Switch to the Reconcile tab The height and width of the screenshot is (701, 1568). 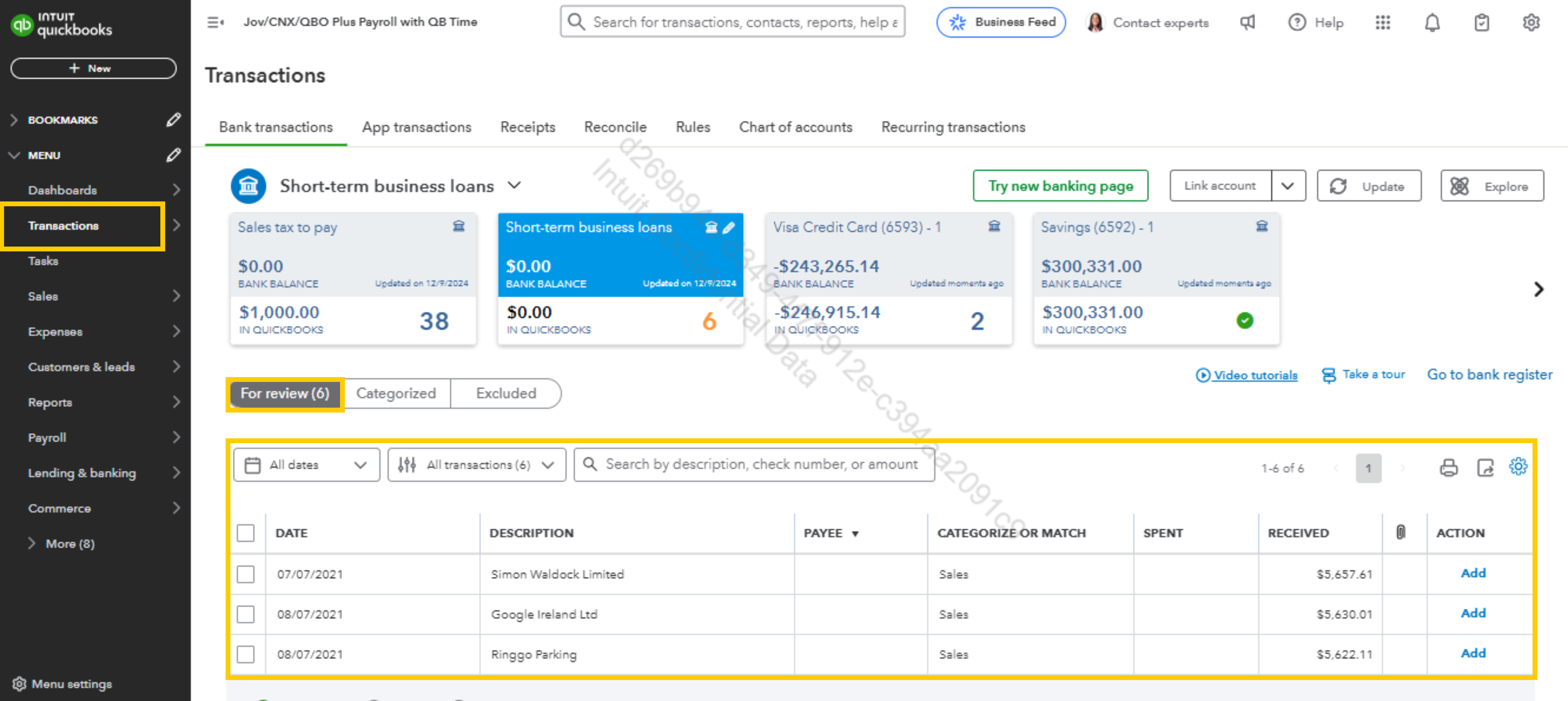(x=615, y=127)
